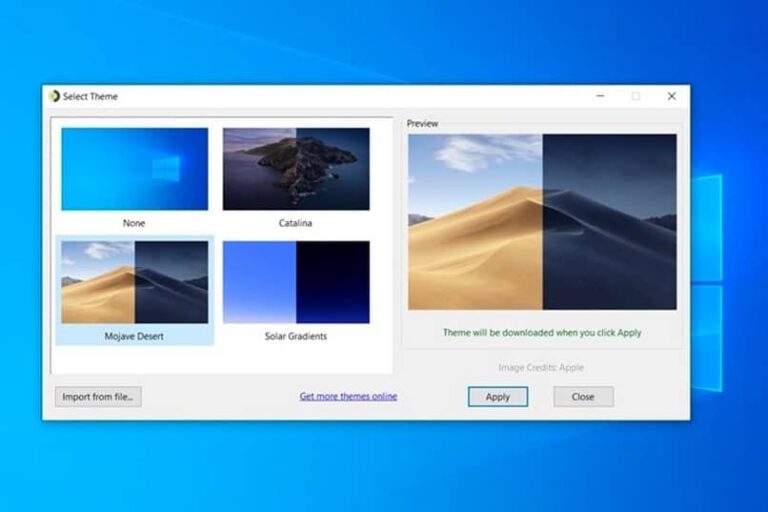The height and width of the screenshot is (512, 768).
Task: Close the dialog with the title bar X
Action: tap(672, 96)
